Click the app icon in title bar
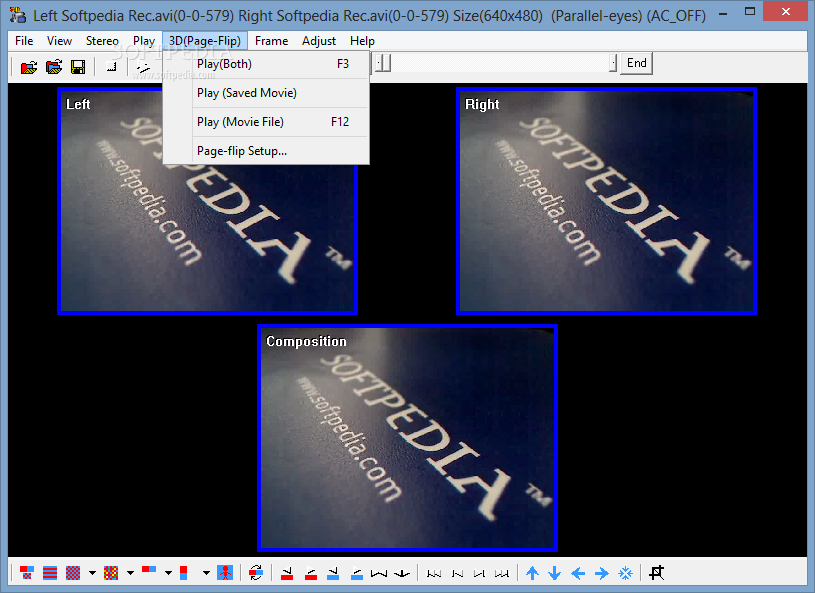The width and height of the screenshot is (815, 593). tap(18, 15)
